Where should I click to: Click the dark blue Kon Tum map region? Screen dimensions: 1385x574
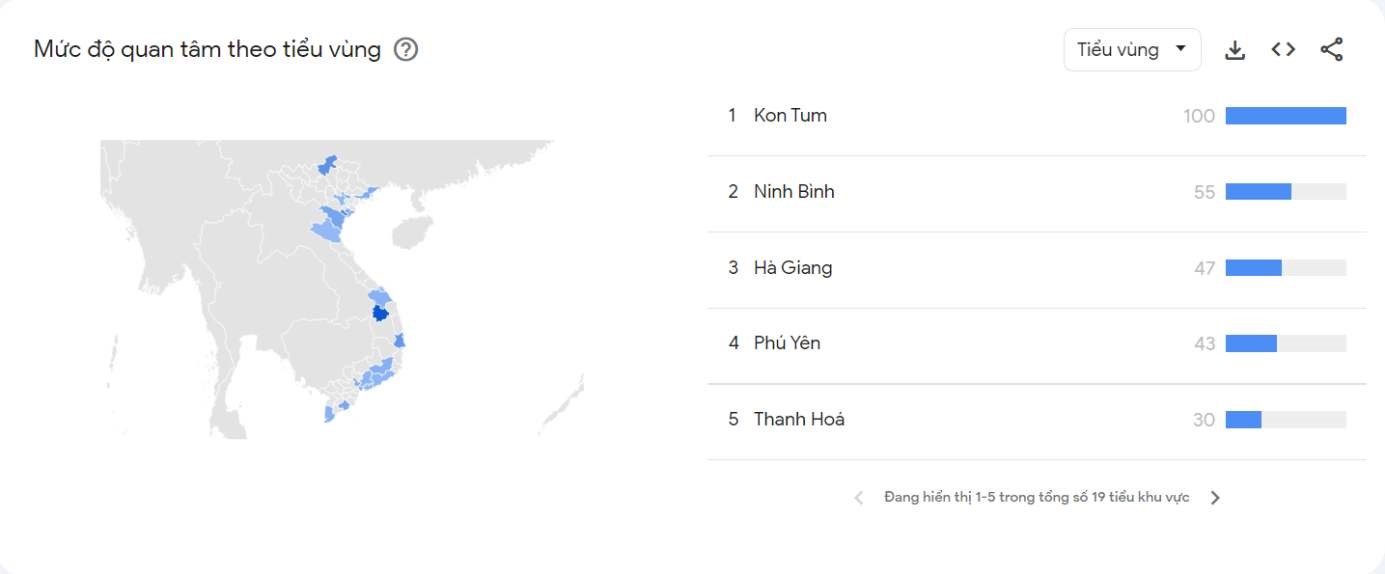coord(380,315)
